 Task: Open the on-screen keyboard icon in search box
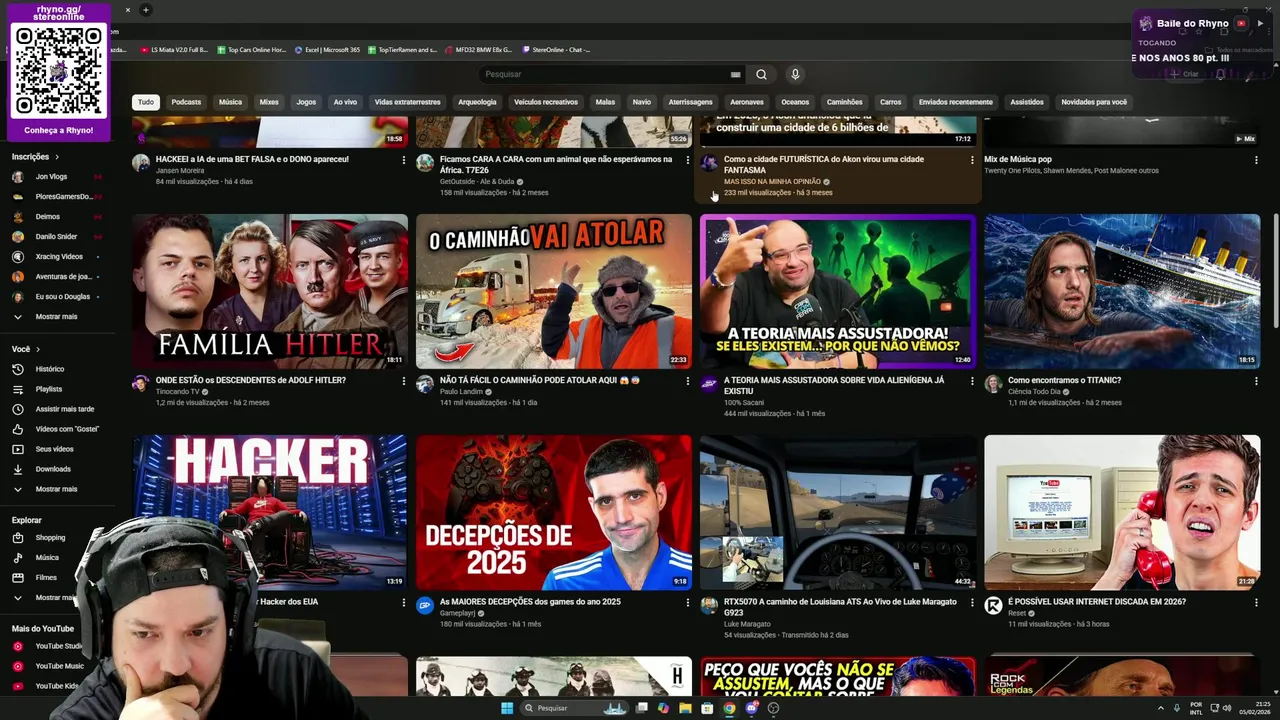(x=735, y=74)
